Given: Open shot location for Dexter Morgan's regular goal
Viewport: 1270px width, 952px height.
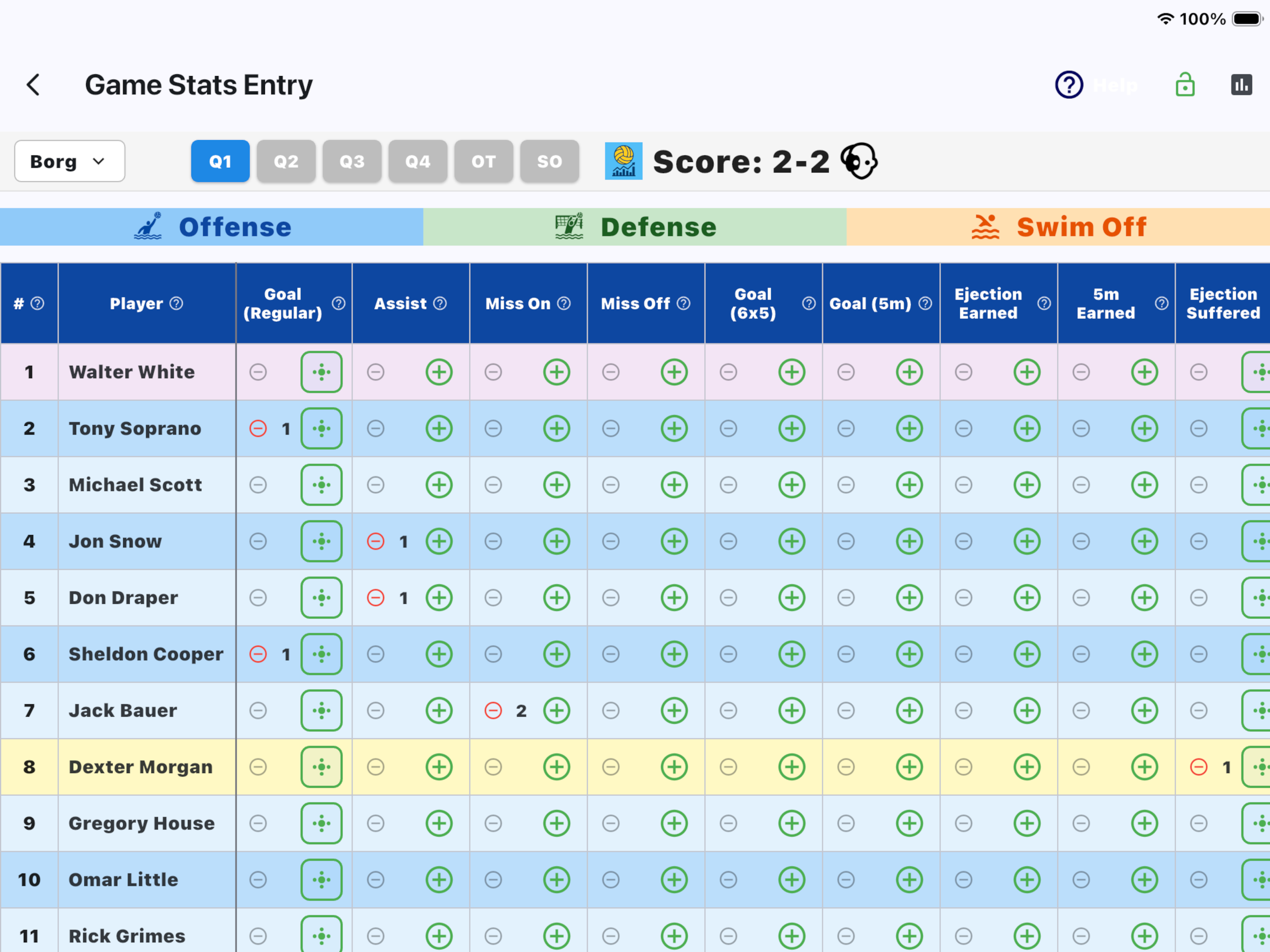Looking at the screenshot, I should [322, 767].
